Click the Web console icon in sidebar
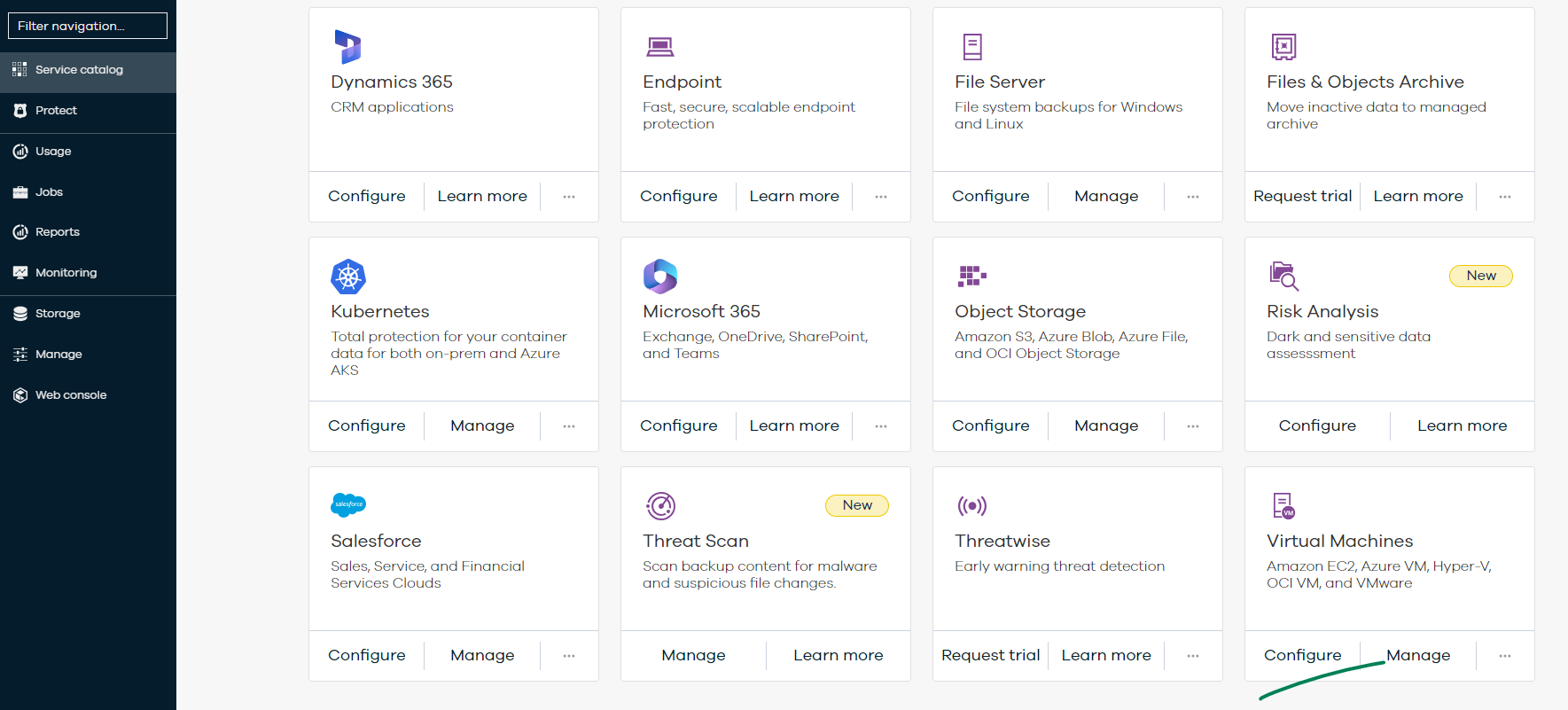 tap(20, 395)
